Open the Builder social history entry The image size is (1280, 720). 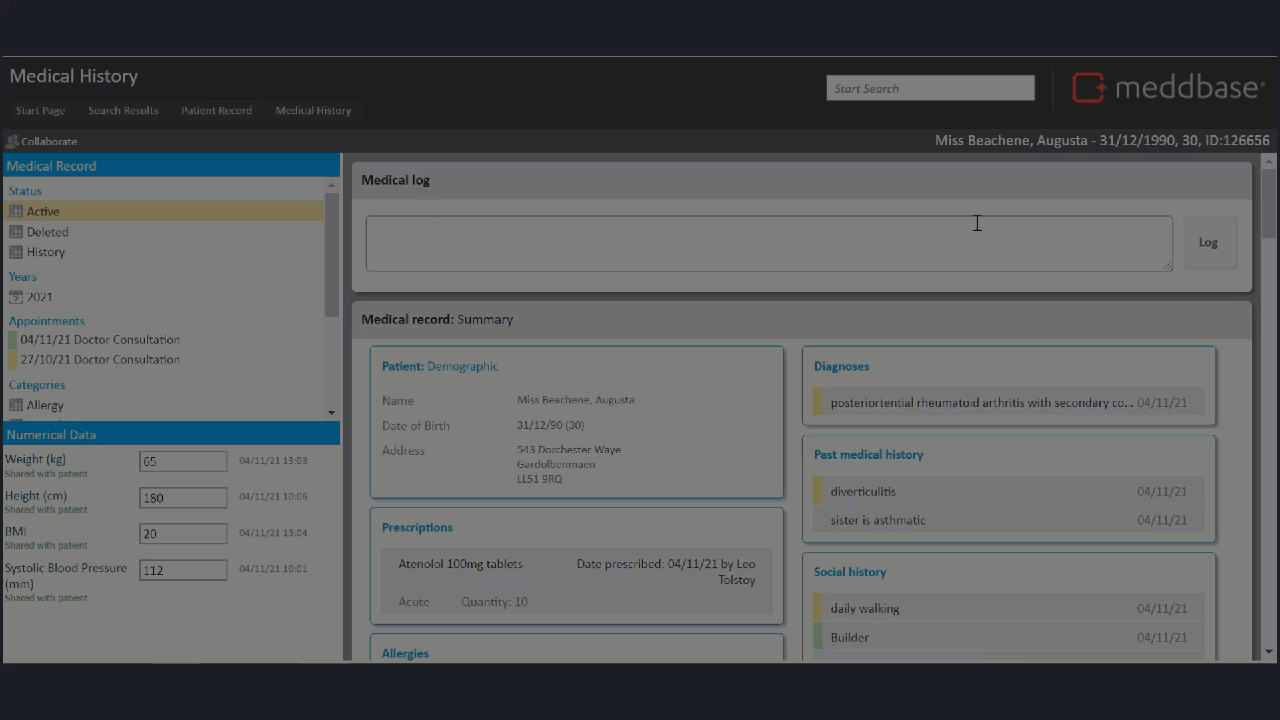pos(1009,637)
